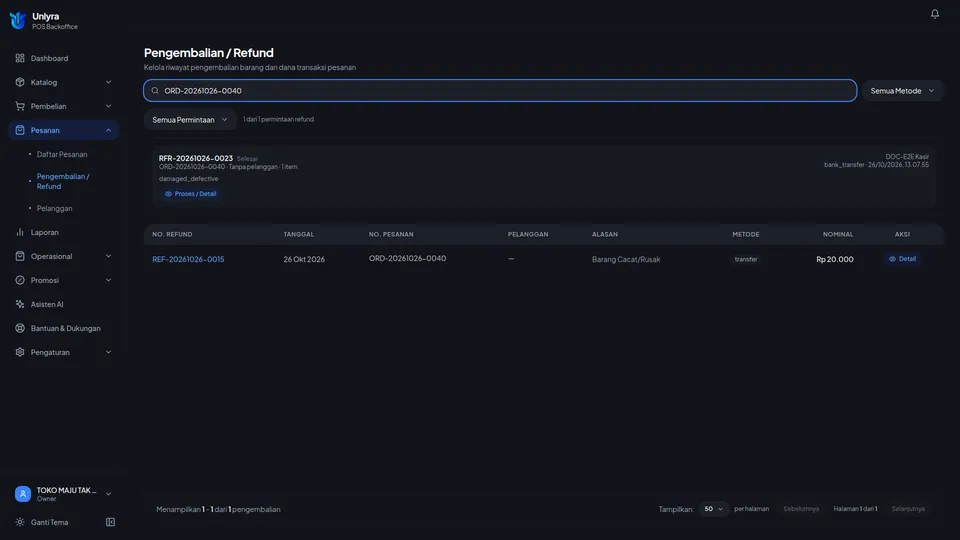Go to Laporan menu
The image size is (960, 540).
[64, 232]
